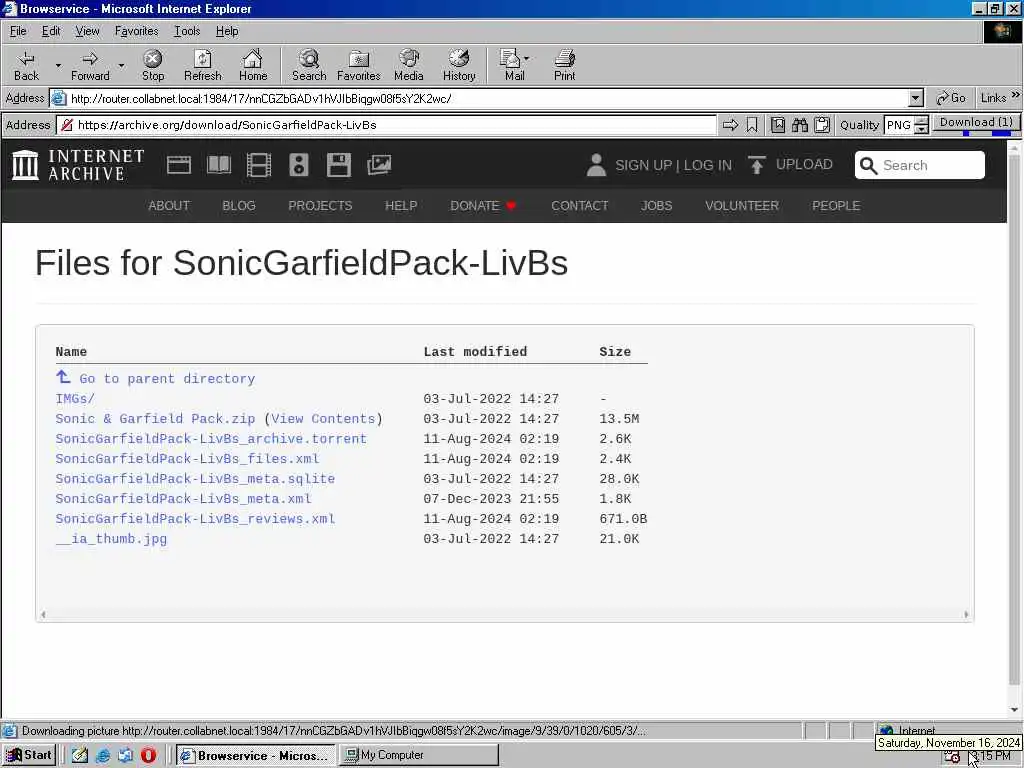Open the Favorites toolbar icon
This screenshot has width=1024, height=768.
(359, 65)
